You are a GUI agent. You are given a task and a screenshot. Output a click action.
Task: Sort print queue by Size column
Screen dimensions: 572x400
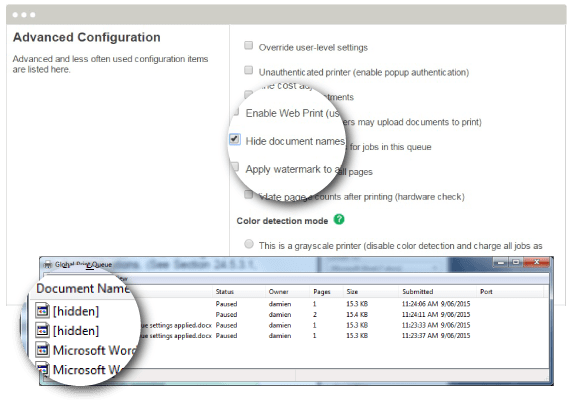(352, 292)
